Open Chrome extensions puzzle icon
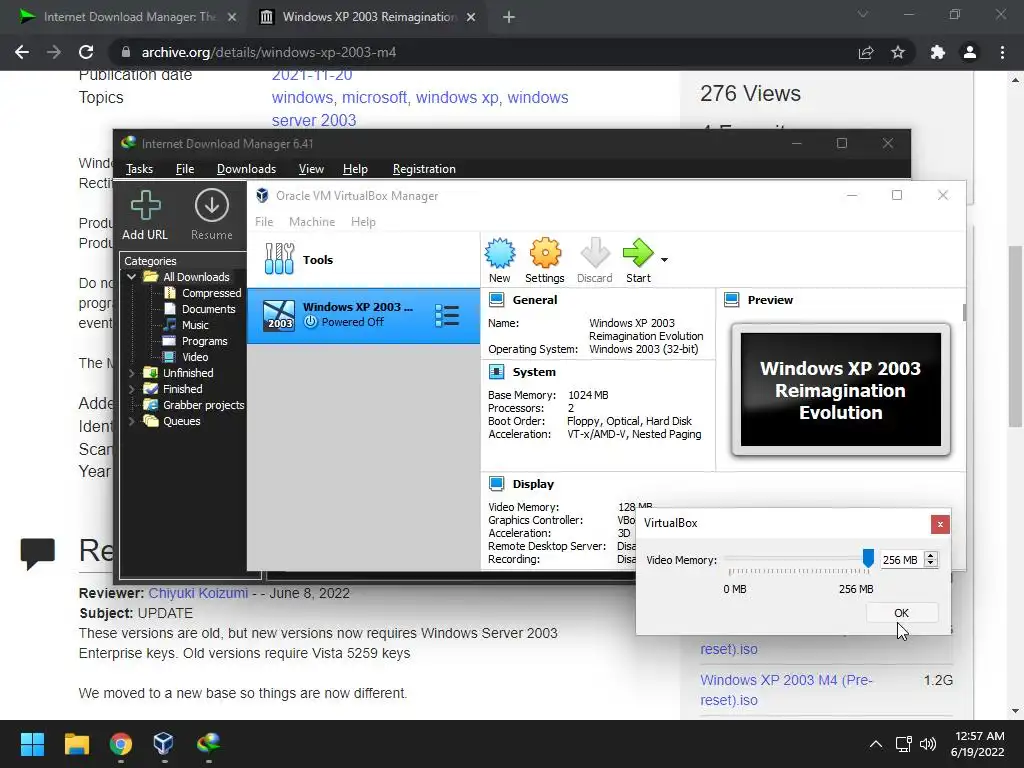1024x768 pixels. pos(938,52)
